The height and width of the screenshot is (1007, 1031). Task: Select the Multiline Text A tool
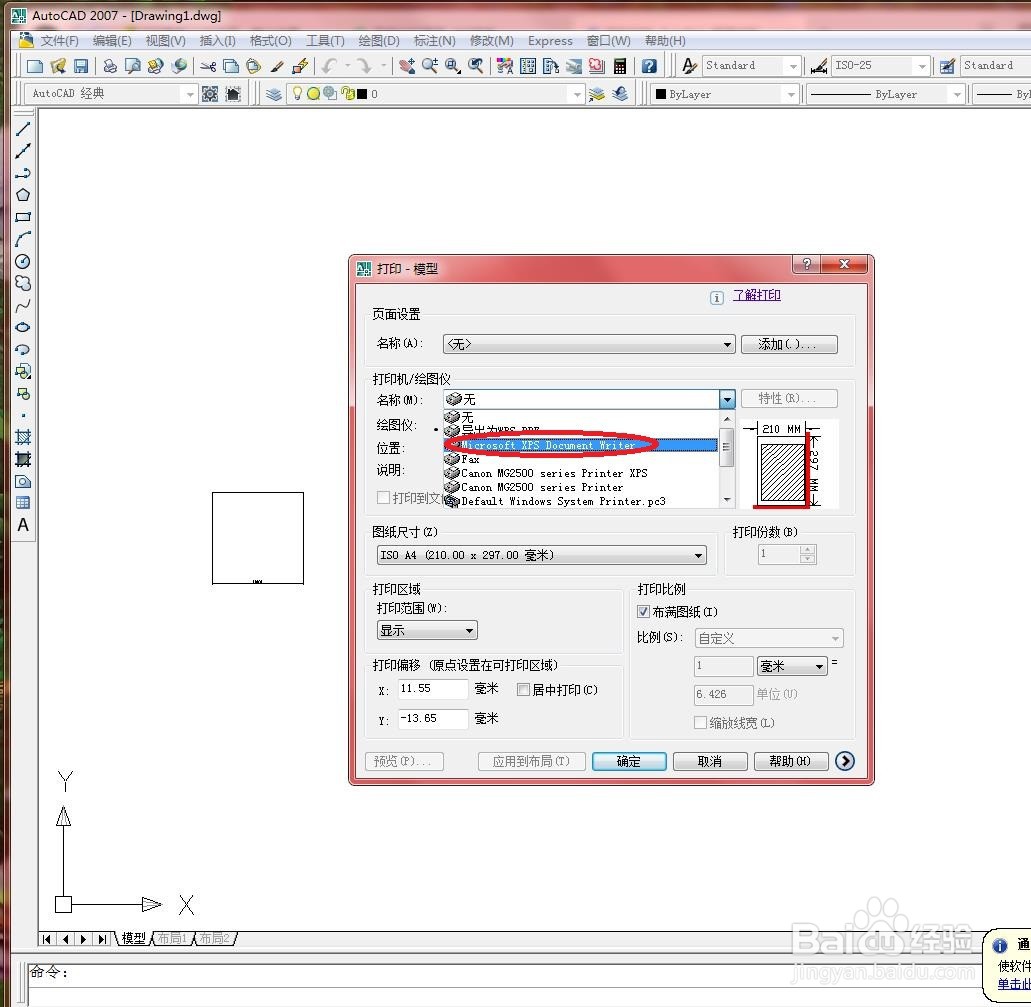click(23, 525)
